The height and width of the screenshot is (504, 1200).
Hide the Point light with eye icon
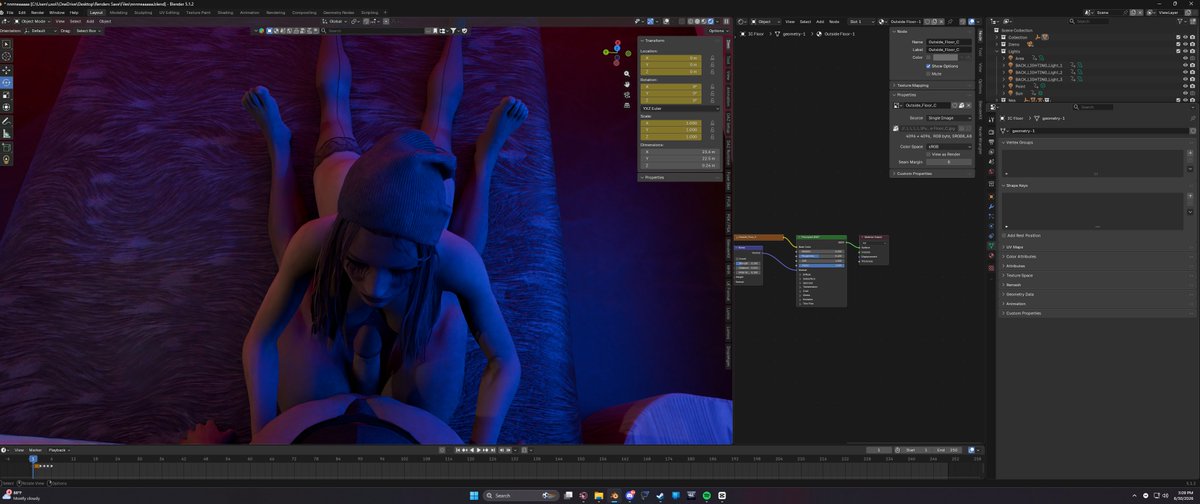(1185, 86)
